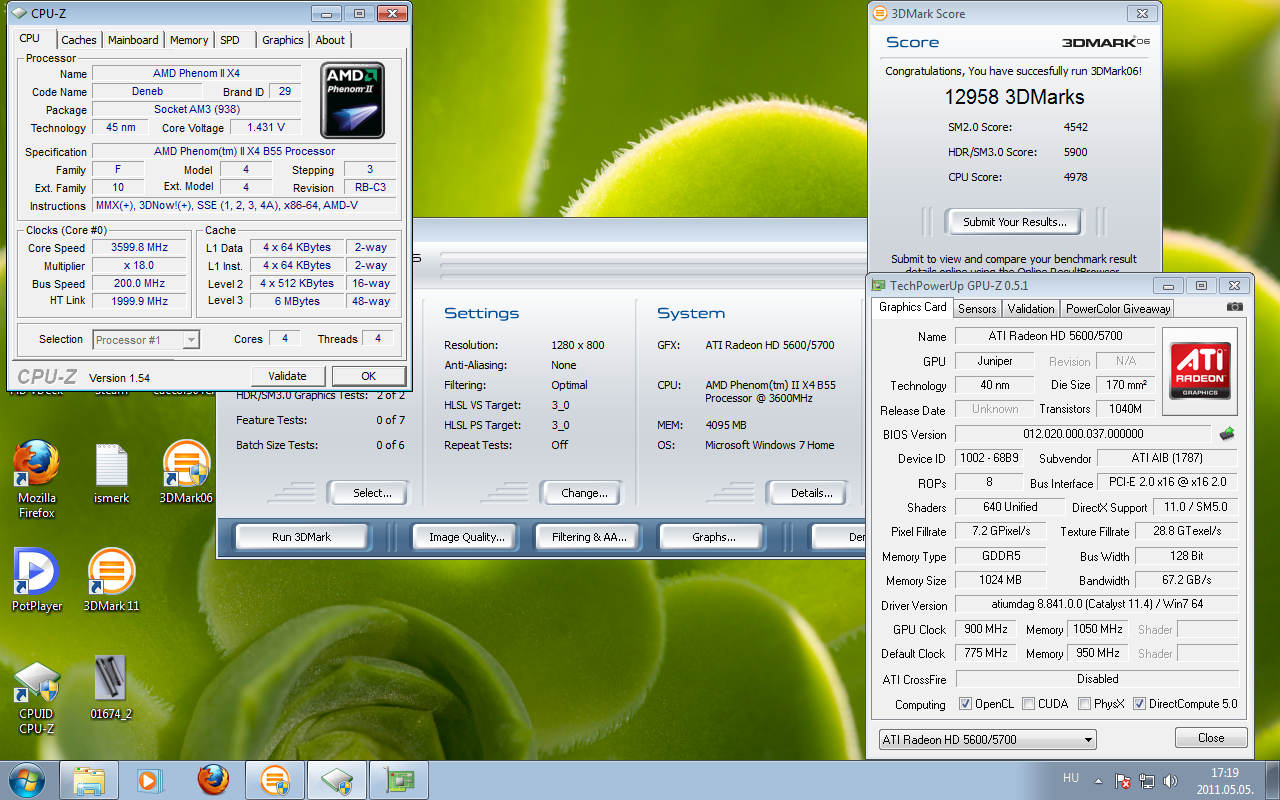Image resolution: width=1280 pixels, height=800 pixels.
Task: Open Mozilla Firefox desktop shortcut
Action: point(37,481)
